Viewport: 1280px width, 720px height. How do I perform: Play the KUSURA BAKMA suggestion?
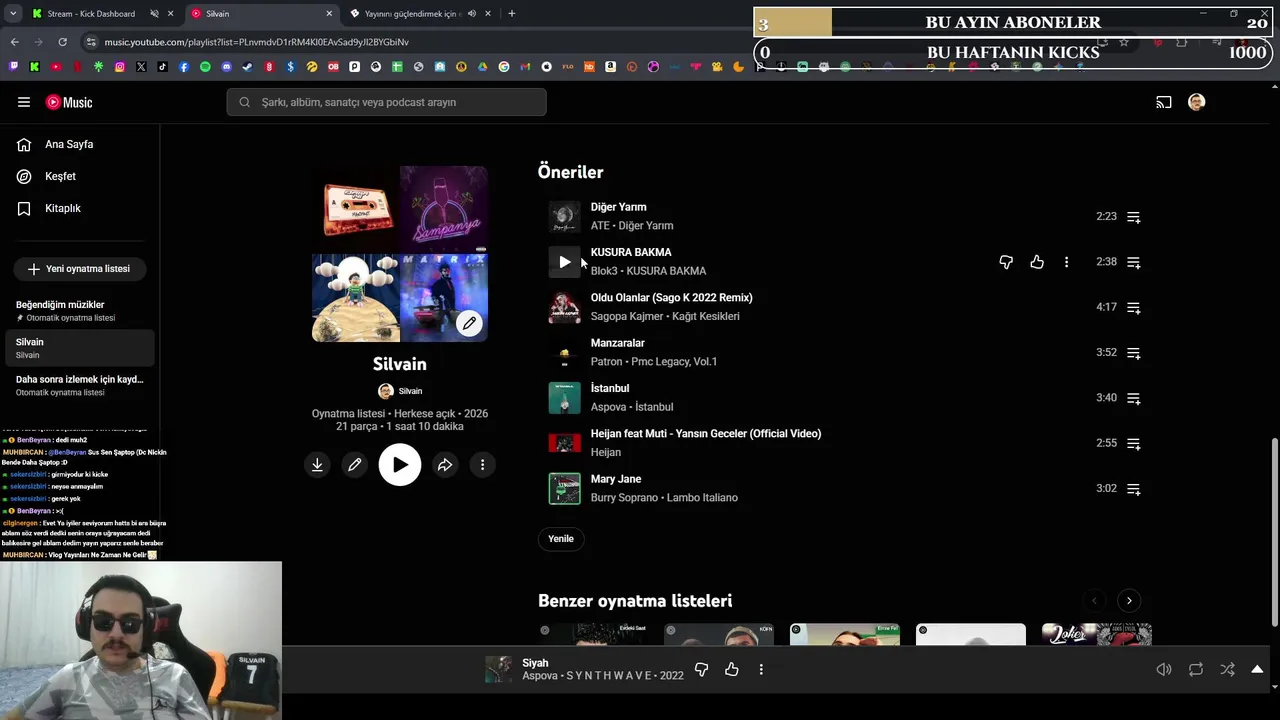pos(564,262)
